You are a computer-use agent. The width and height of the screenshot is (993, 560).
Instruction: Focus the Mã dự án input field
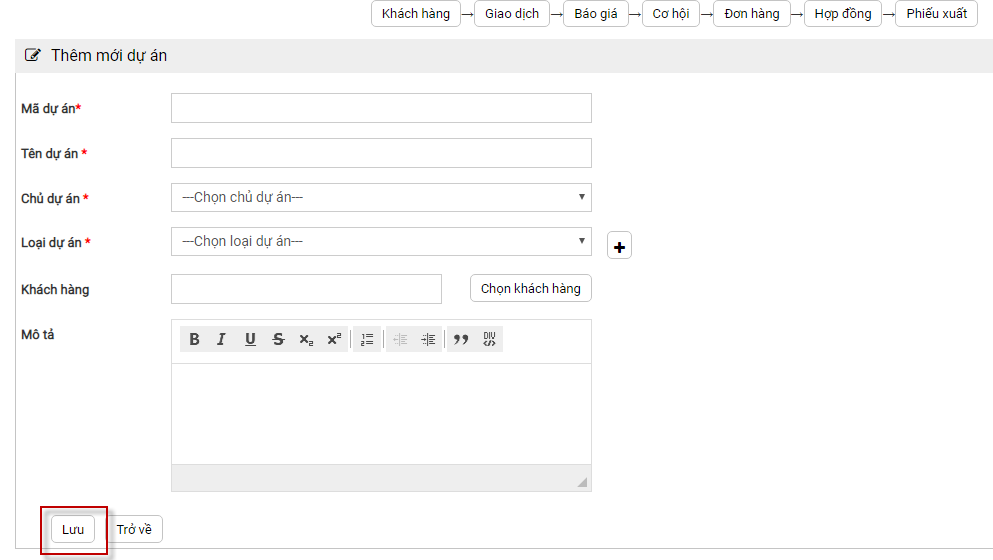[381, 108]
